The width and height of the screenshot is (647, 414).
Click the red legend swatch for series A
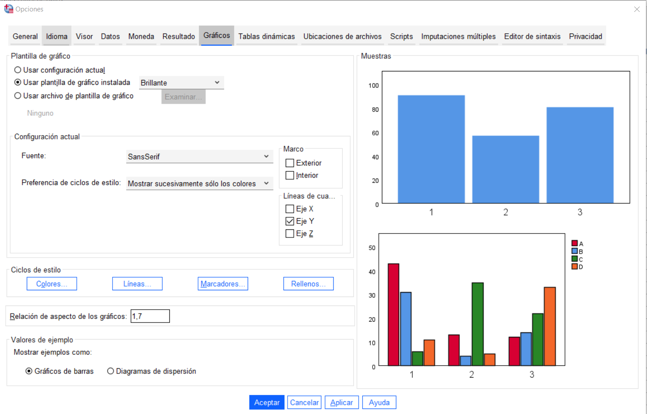click(574, 244)
